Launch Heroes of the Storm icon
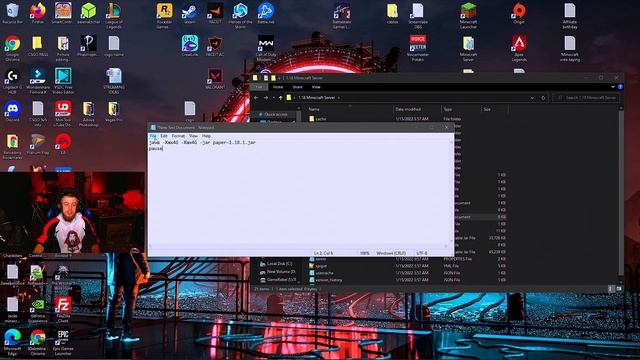 [240, 16]
